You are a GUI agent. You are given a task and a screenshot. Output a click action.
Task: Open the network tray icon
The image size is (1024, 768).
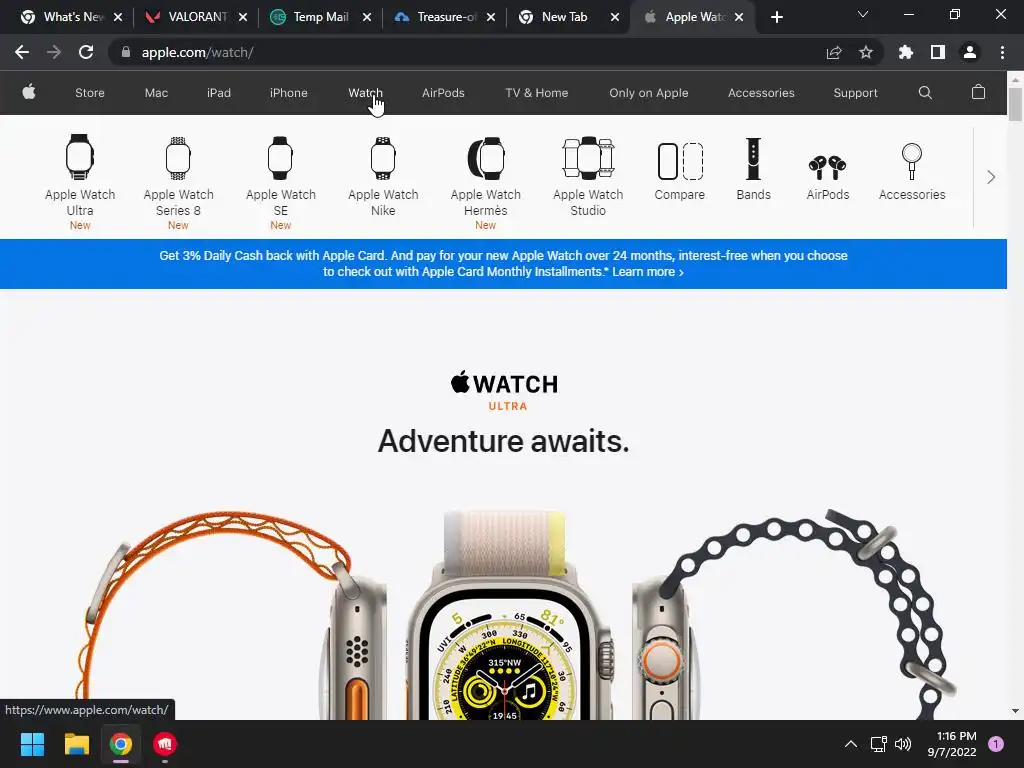click(x=878, y=744)
